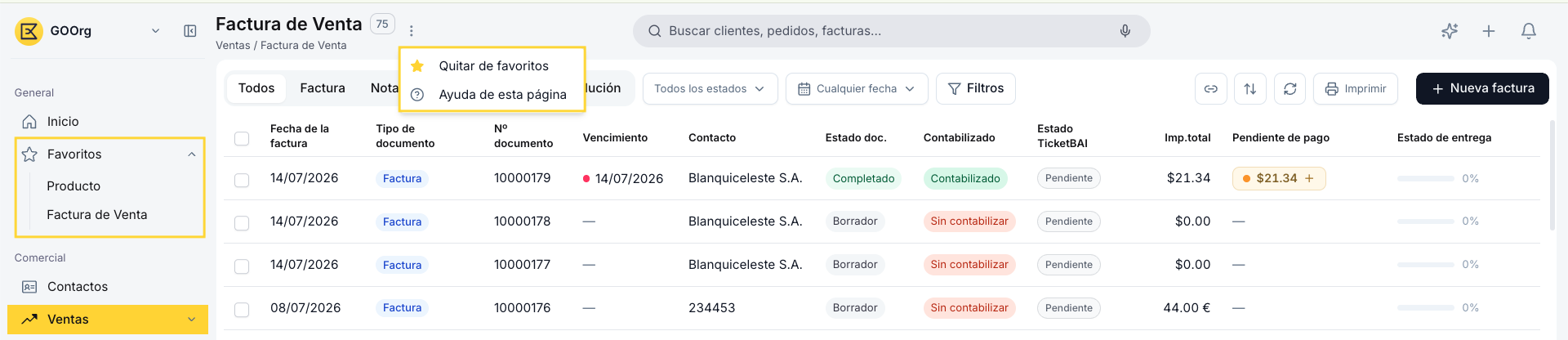The image size is (1568, 340).
Task: Refresh the invoice list
Action: pyautogui.click(x=1290, y=88)
